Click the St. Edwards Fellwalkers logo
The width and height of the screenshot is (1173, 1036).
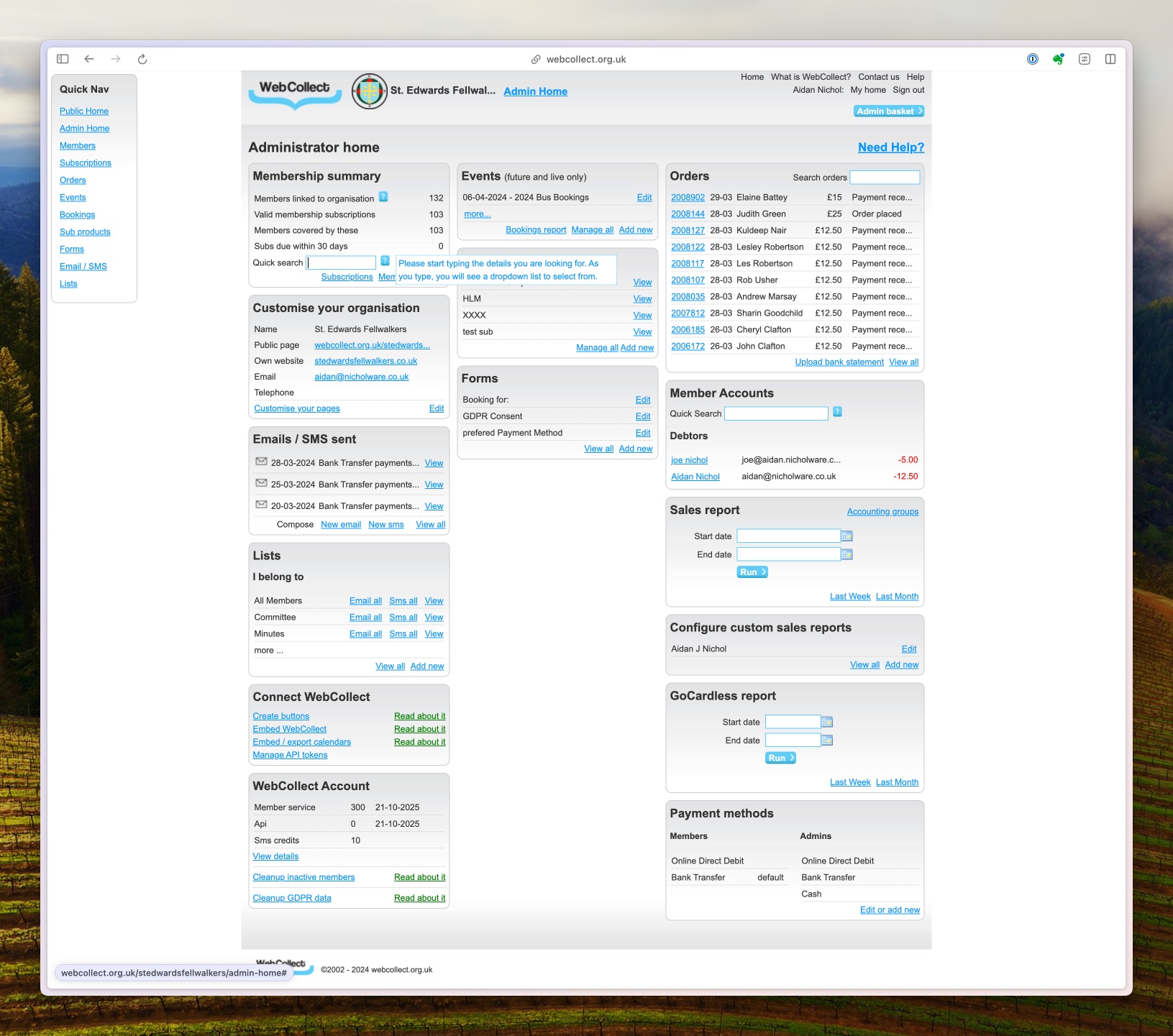(x=370, y=91)
